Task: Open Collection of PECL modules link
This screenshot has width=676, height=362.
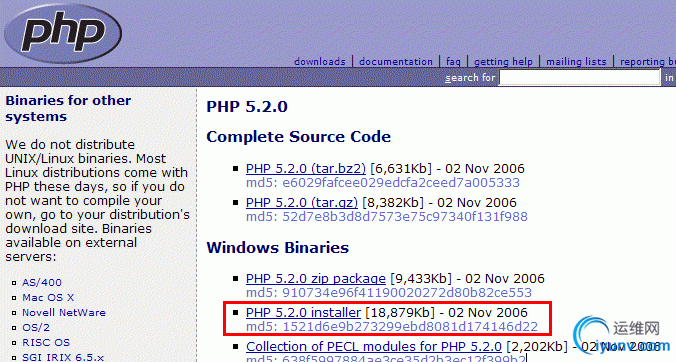Action: pyautogui.click(x=374, y=346)
